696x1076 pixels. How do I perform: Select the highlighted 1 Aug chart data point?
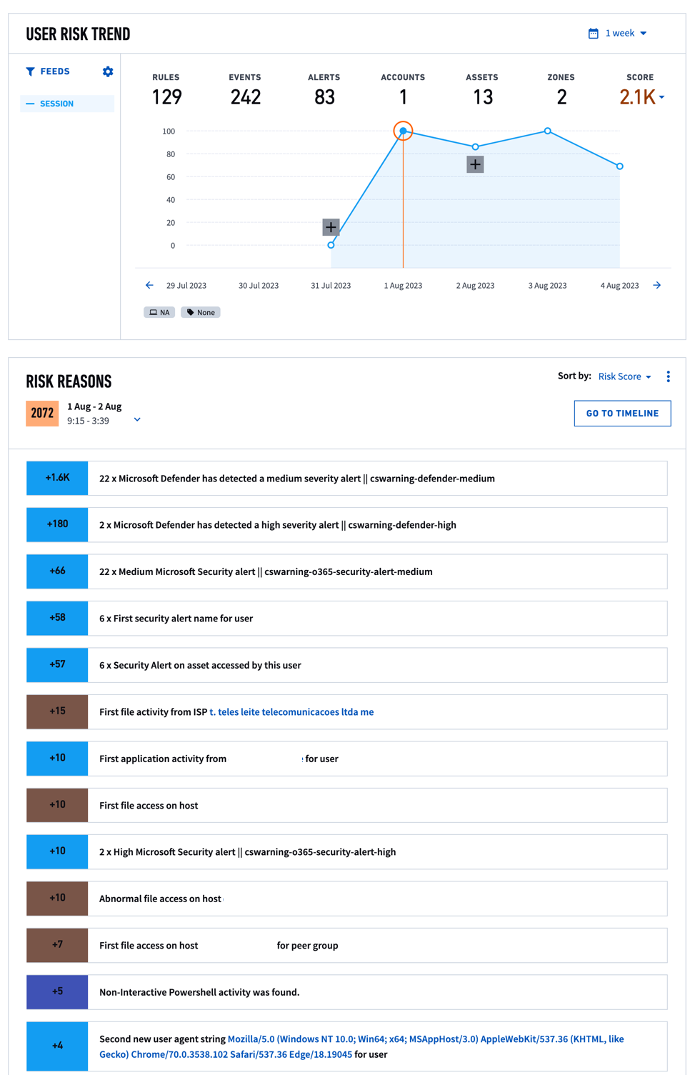403,131
